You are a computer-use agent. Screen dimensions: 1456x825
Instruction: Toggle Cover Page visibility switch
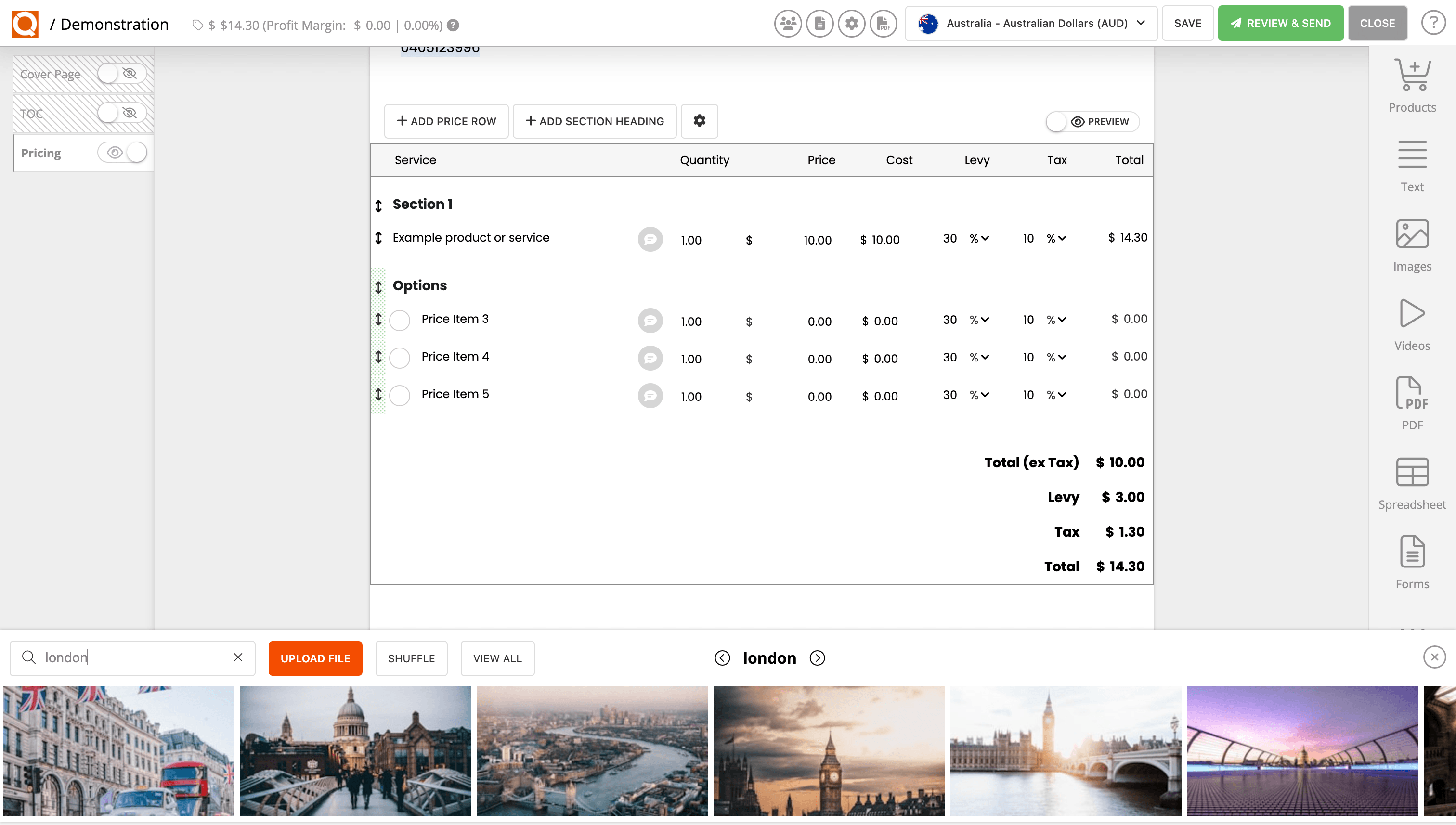[x=121, y=74]
